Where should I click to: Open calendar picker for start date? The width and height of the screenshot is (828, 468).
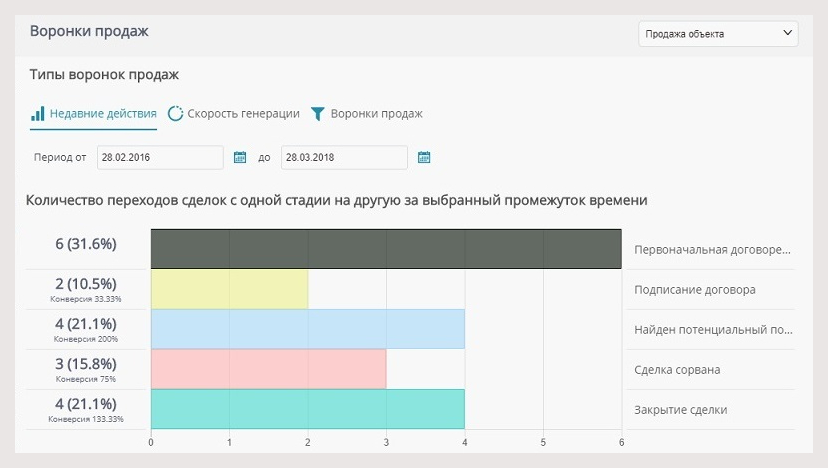pos(240,157)
